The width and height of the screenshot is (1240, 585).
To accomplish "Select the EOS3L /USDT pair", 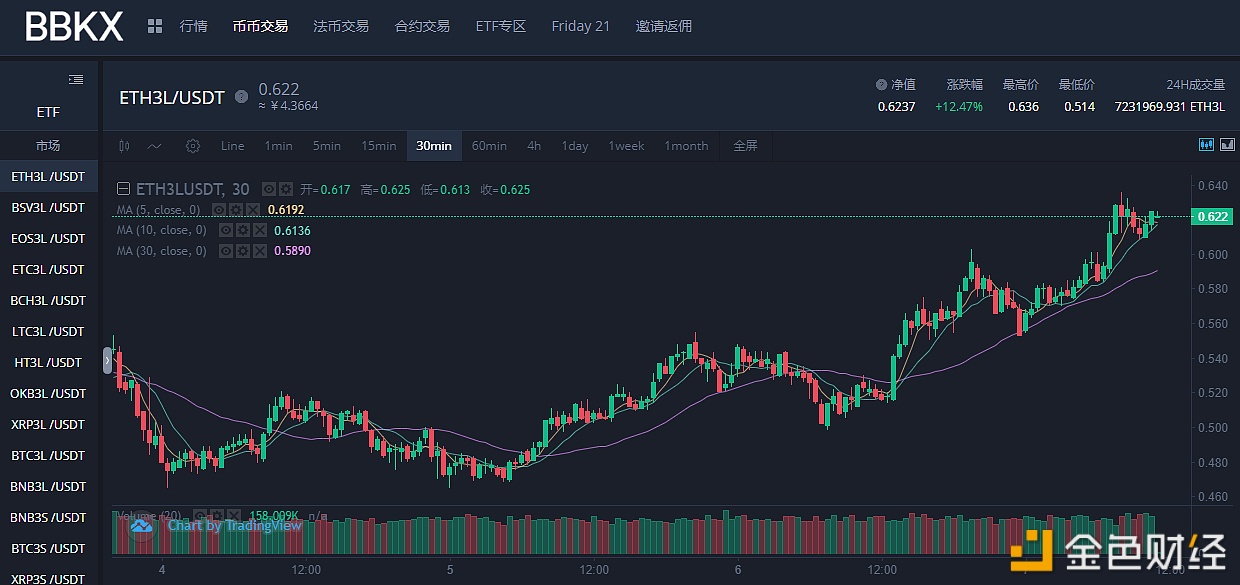I will click(49, 239).
